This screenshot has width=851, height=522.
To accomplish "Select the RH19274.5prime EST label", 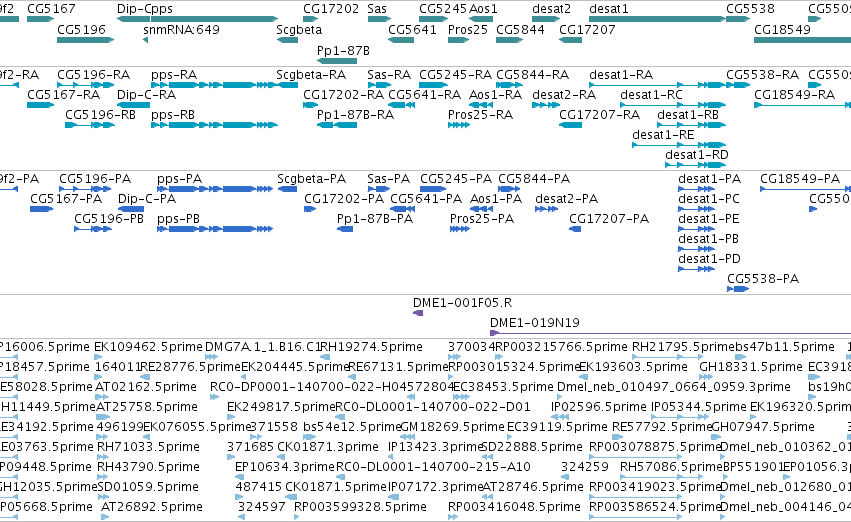I will [372, 347].
